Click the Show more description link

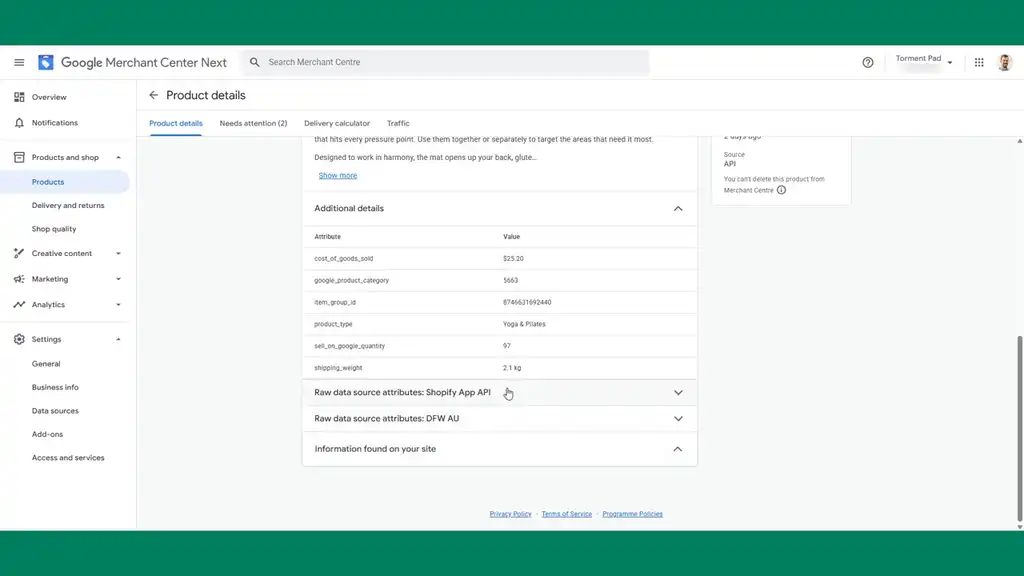point(338,176)
